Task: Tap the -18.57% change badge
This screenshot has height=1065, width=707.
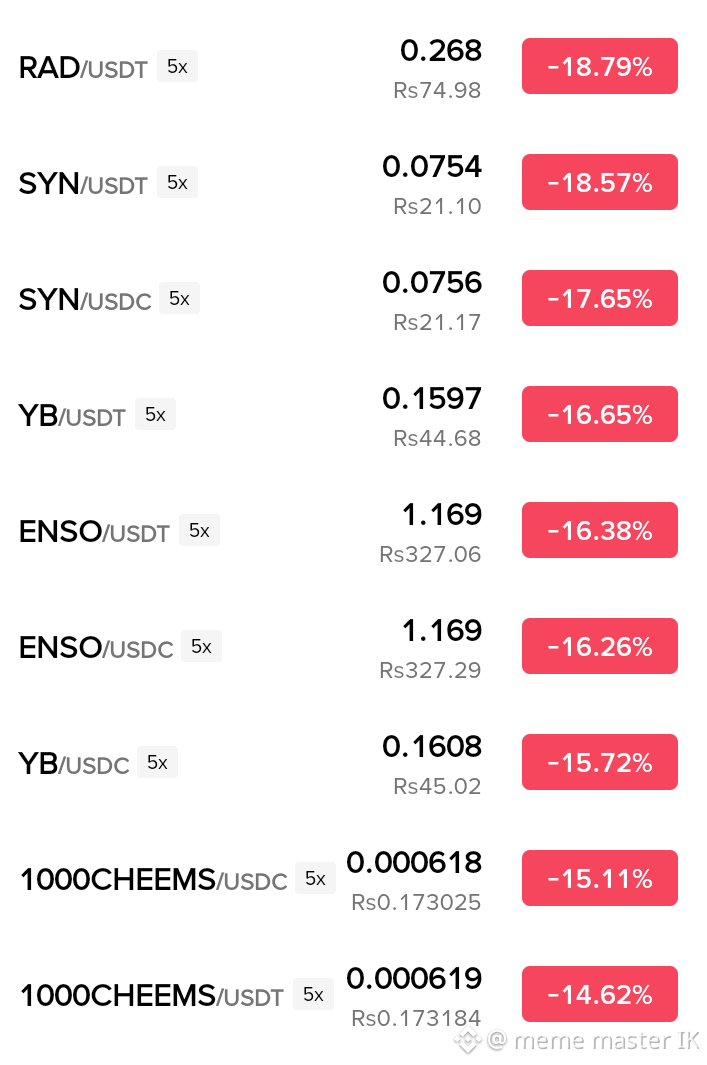Action: coord(600,182)
